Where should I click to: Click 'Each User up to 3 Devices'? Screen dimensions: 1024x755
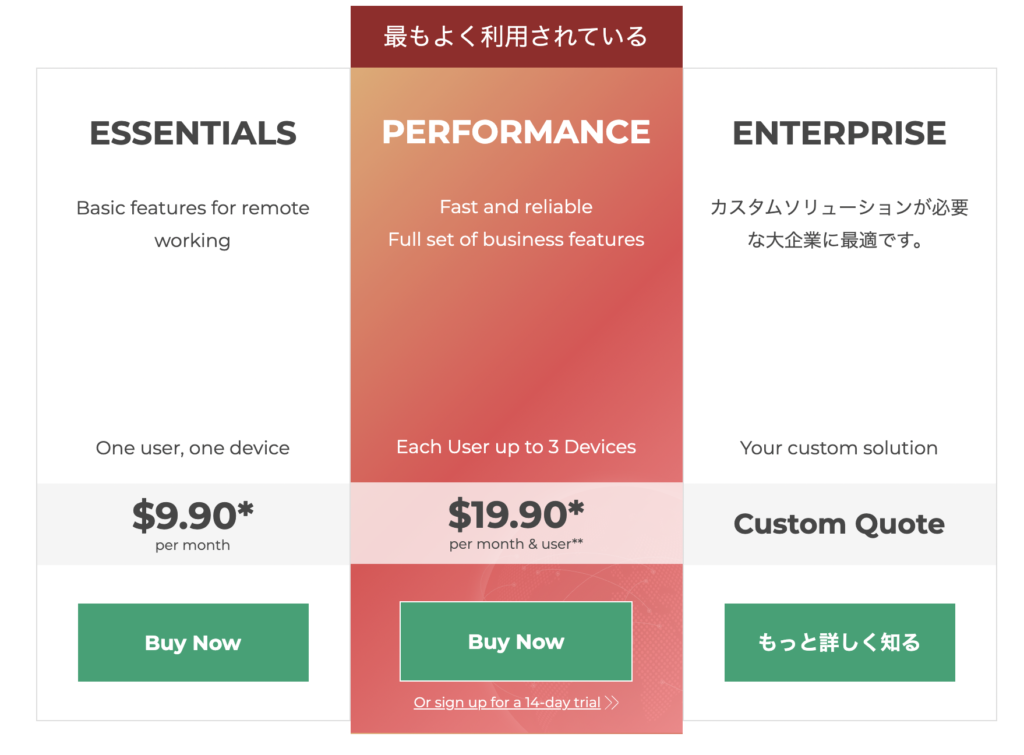(516, 447)
